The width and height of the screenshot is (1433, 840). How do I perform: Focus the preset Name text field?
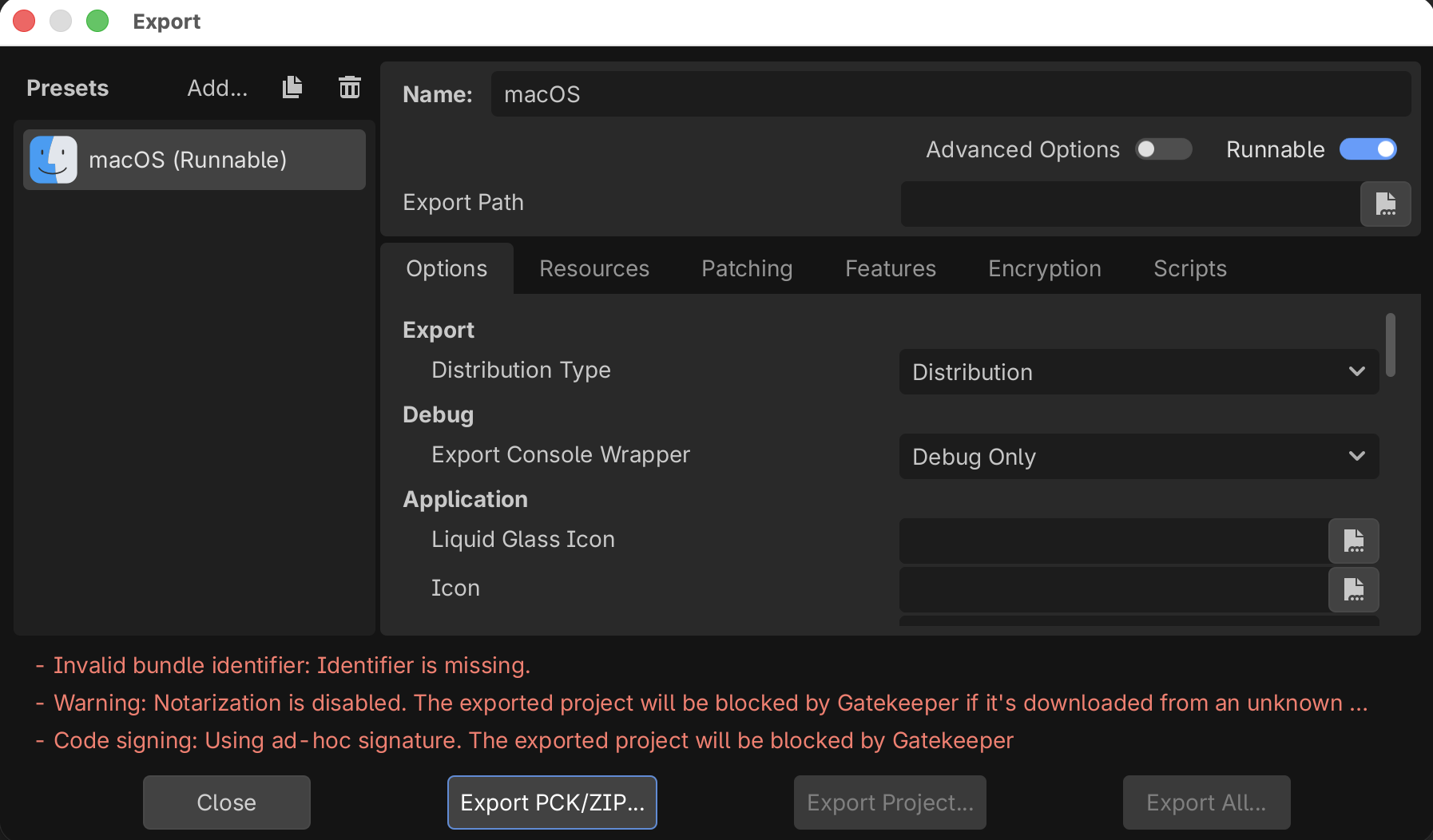[x=950, y=94]
